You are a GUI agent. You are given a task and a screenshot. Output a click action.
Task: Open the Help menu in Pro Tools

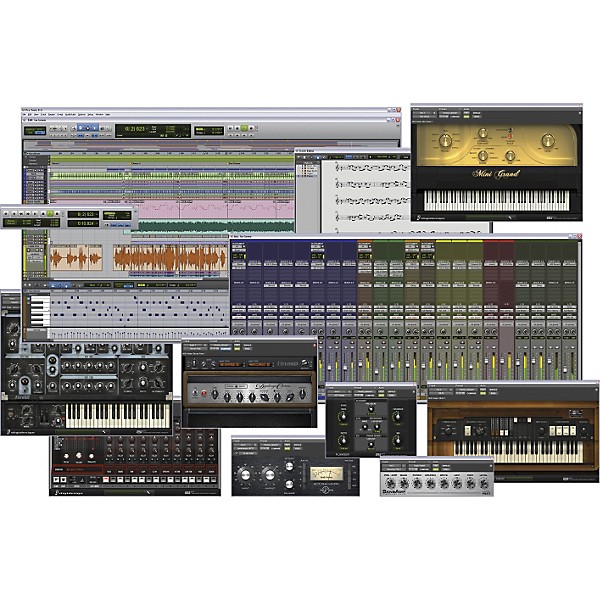[108, 114]
